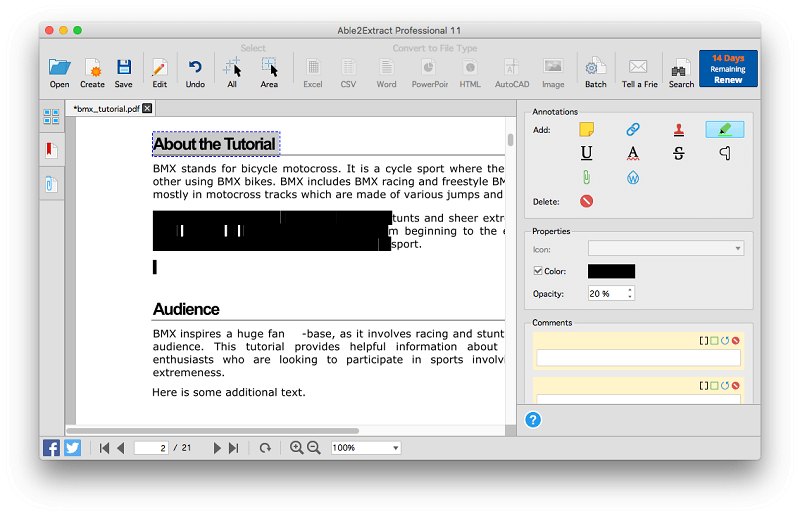Click the Opacity percentage field
This screenshot has width=800, height=516.
(x=607, y=293)
